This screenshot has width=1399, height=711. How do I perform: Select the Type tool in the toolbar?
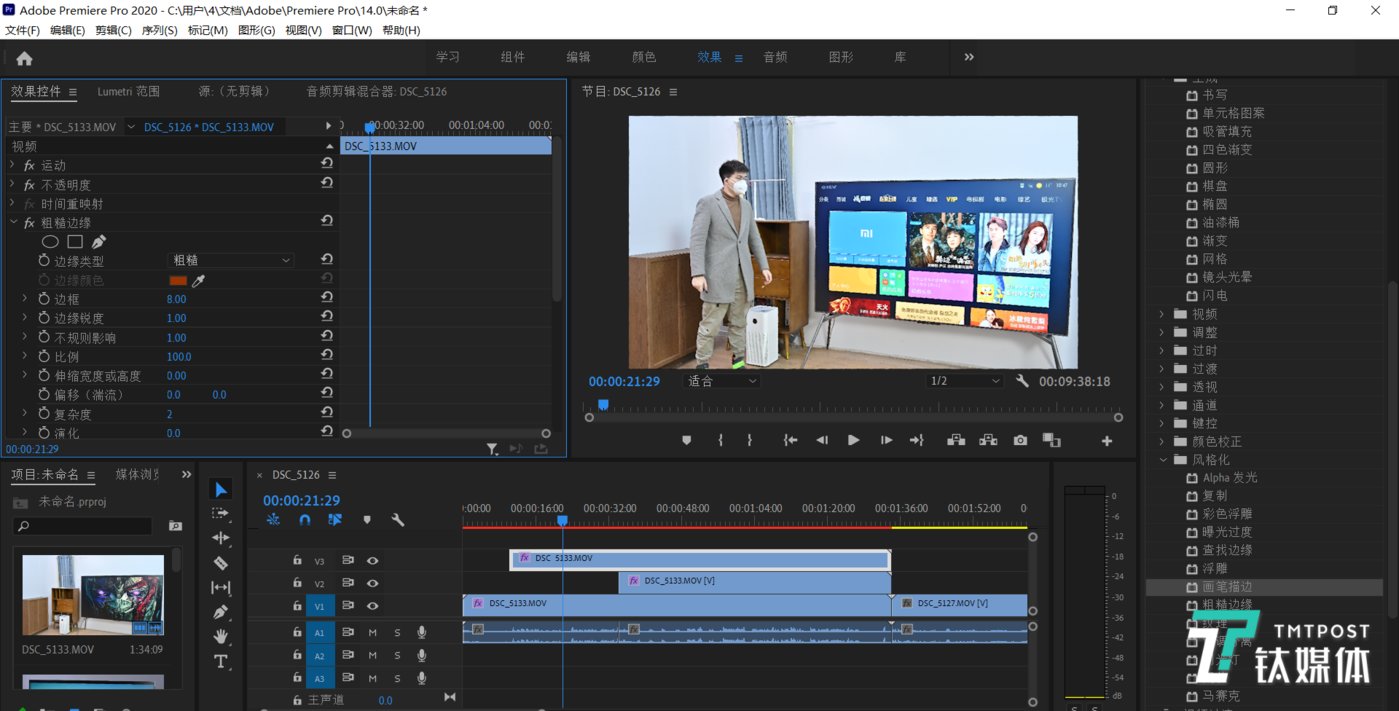pos(221,661)
